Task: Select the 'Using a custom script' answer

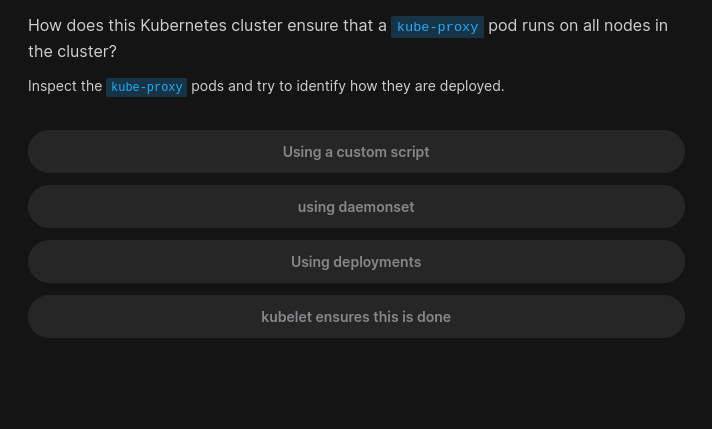Action: (x=356, y=152)
